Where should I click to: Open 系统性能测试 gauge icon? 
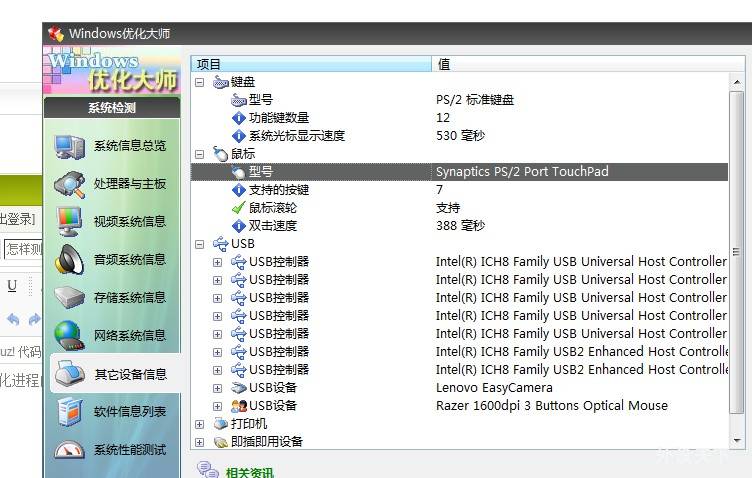pos(69,450)
